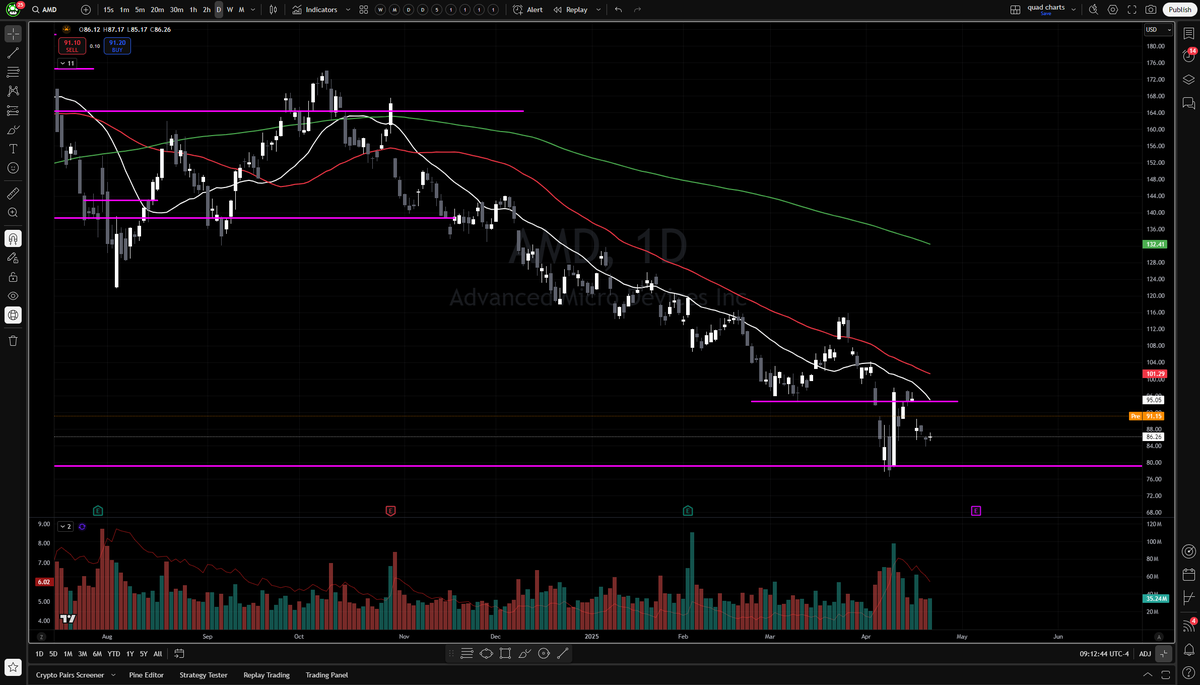
Task: Open the quick search icon
Action: [1094, 9]
